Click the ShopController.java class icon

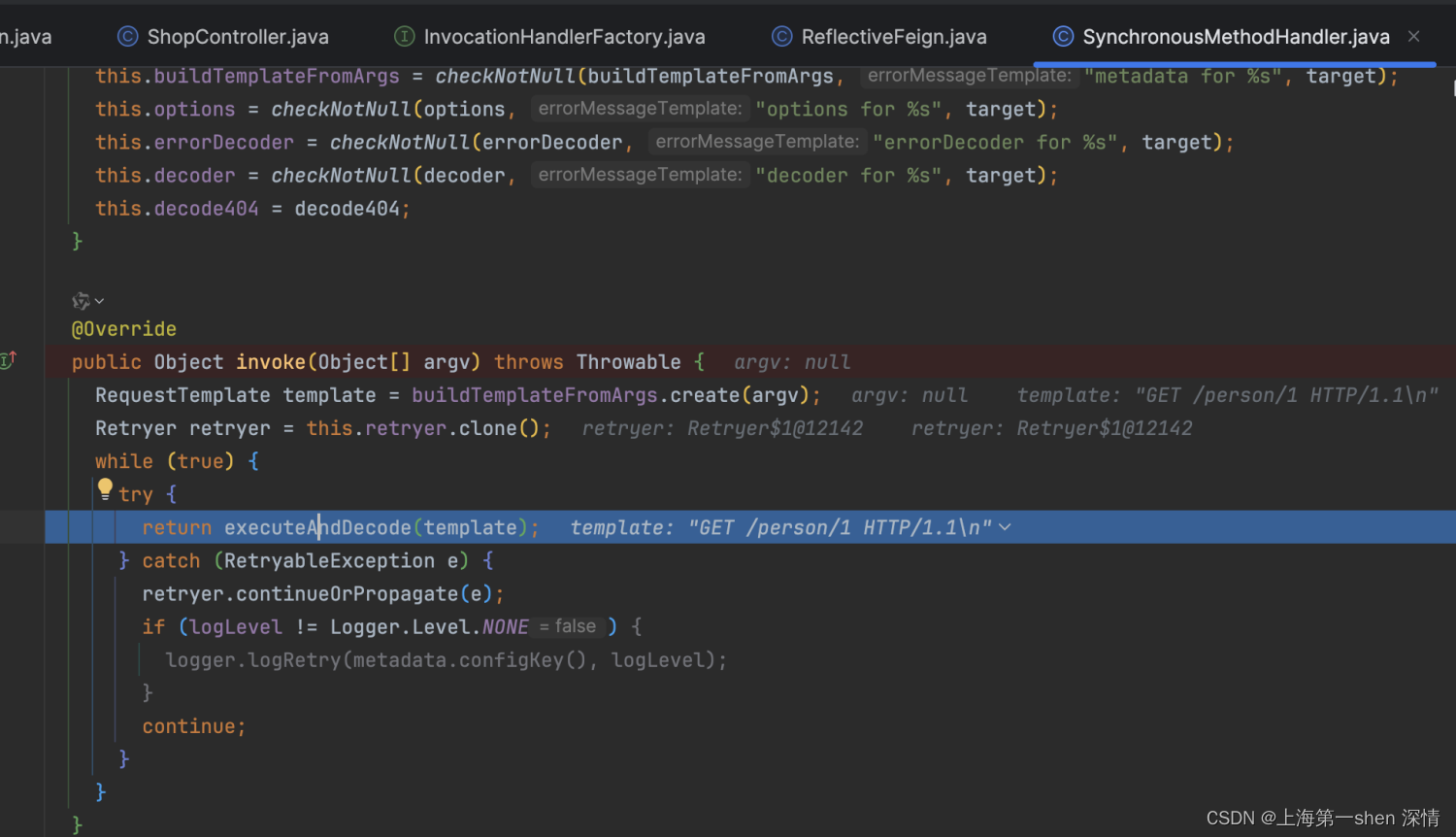pyautogui.click(x=127, y=37)
